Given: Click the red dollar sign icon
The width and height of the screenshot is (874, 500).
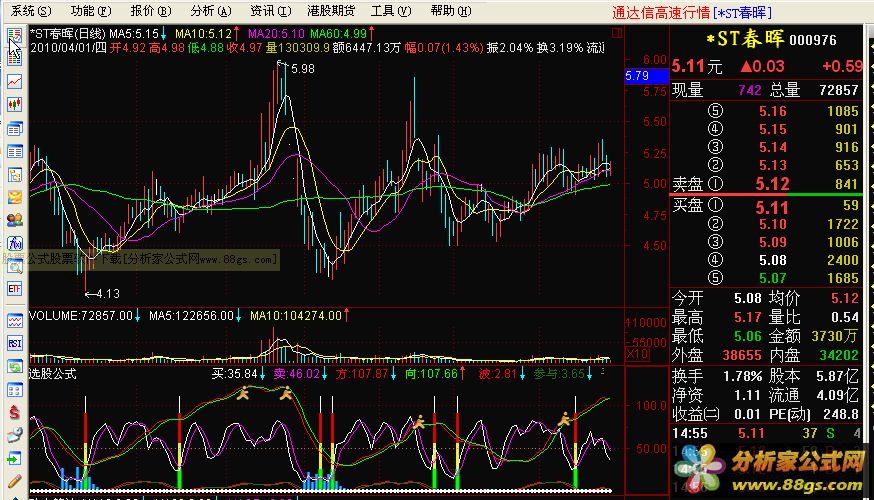Looking at the screenshot, I should 14,412.
